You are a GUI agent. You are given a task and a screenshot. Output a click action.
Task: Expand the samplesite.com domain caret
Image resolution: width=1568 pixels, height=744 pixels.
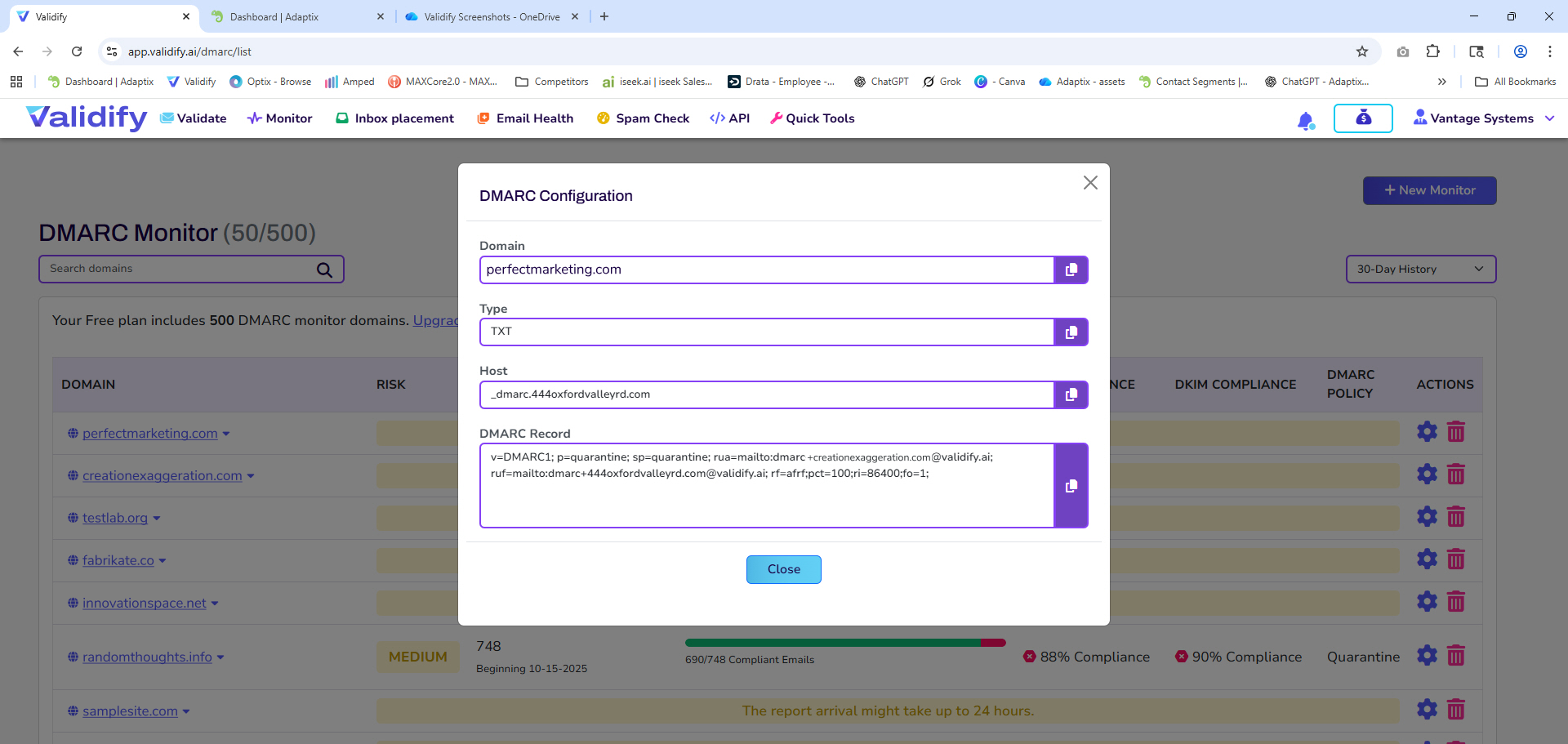pyautogui.click(x=187, y=712)
